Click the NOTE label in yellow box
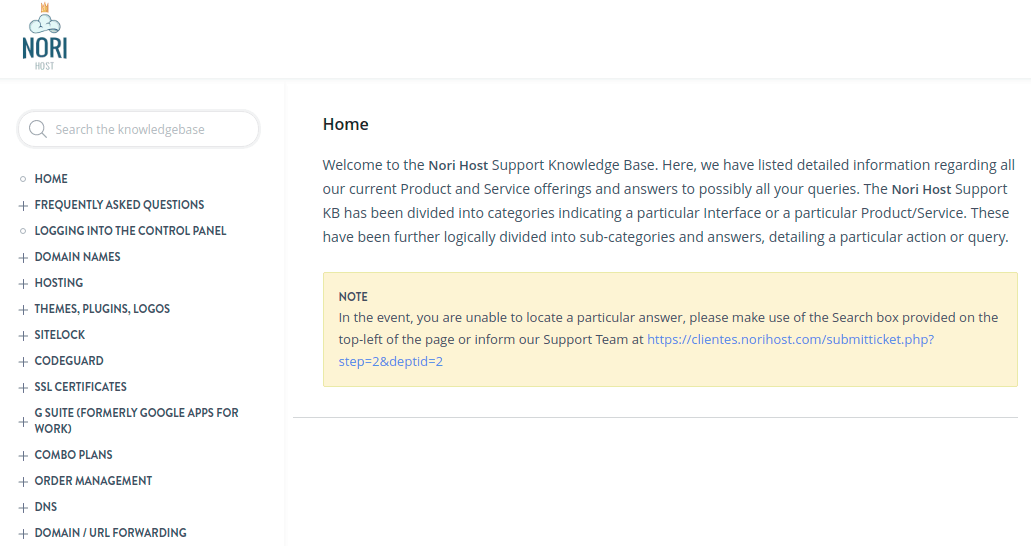Screen dimensions: 1031x546 coord(353,297)
